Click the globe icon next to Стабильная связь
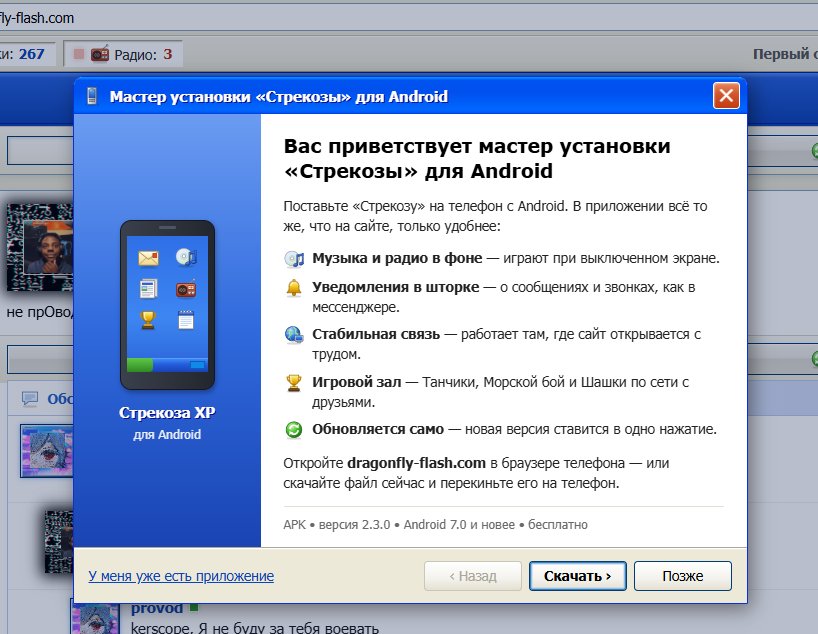Viewport: 818px width, 634px height. click(294, 334)
